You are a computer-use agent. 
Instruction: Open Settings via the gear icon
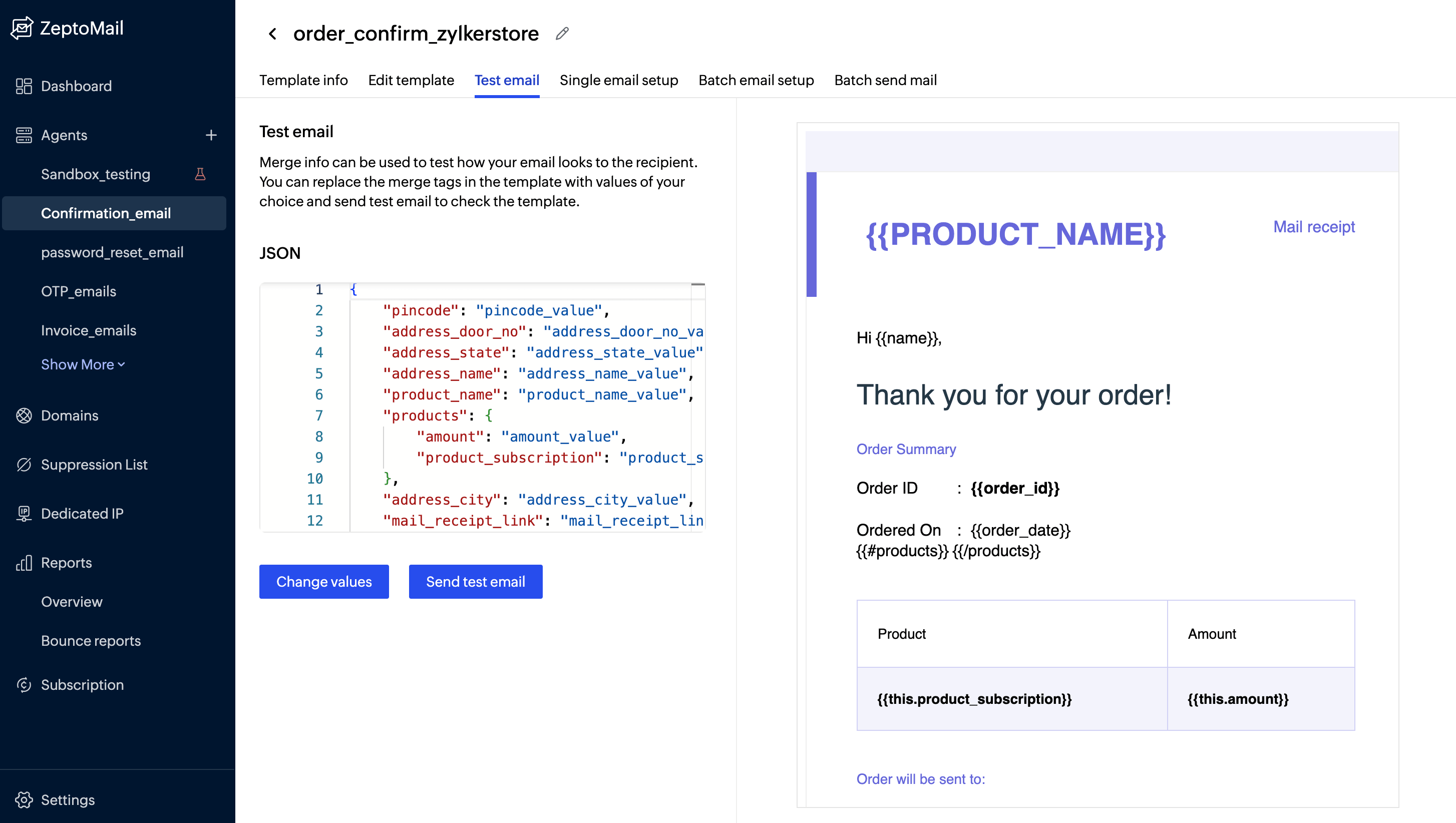[x=24, y=800]
